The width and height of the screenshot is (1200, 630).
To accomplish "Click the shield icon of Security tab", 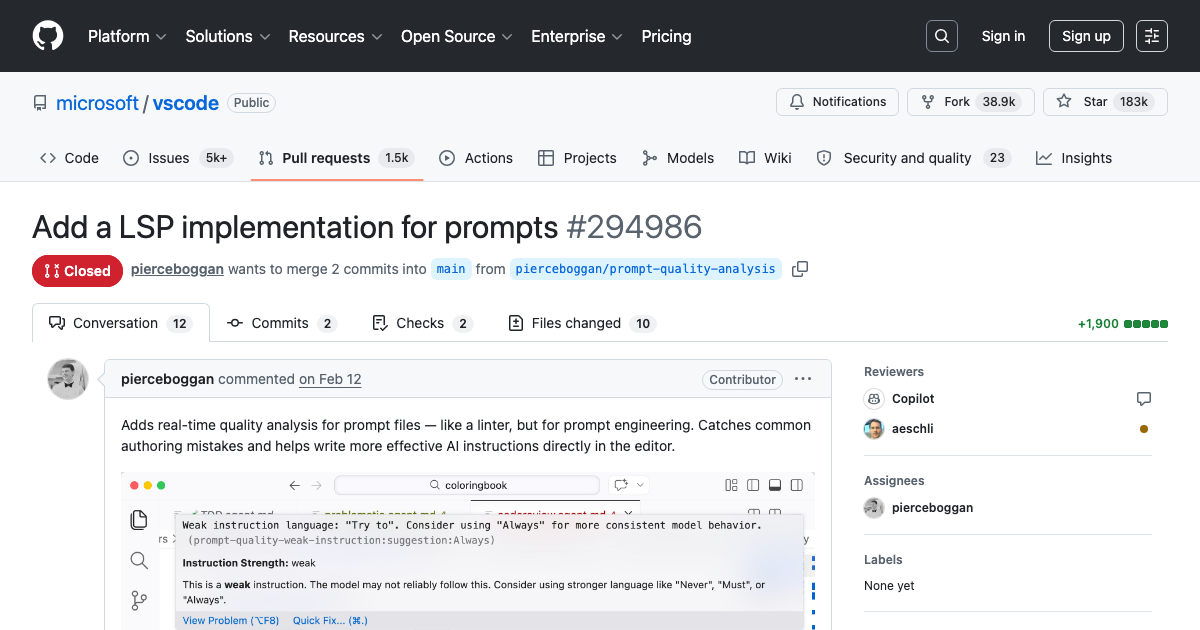I will [824, 158].
